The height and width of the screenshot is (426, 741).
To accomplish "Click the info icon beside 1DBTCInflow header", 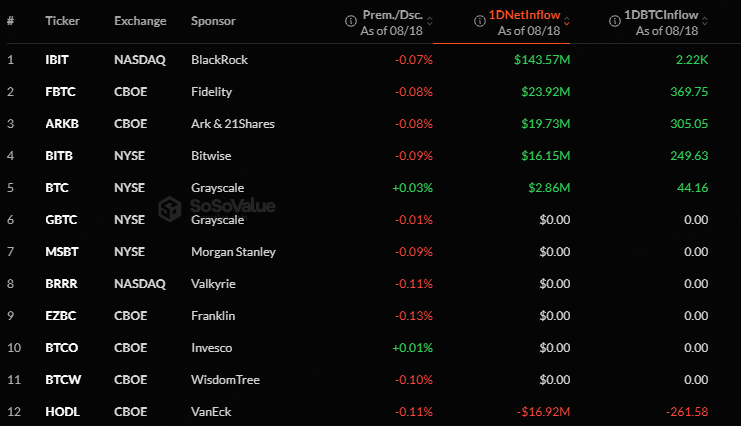I will [x=614, y=21].
